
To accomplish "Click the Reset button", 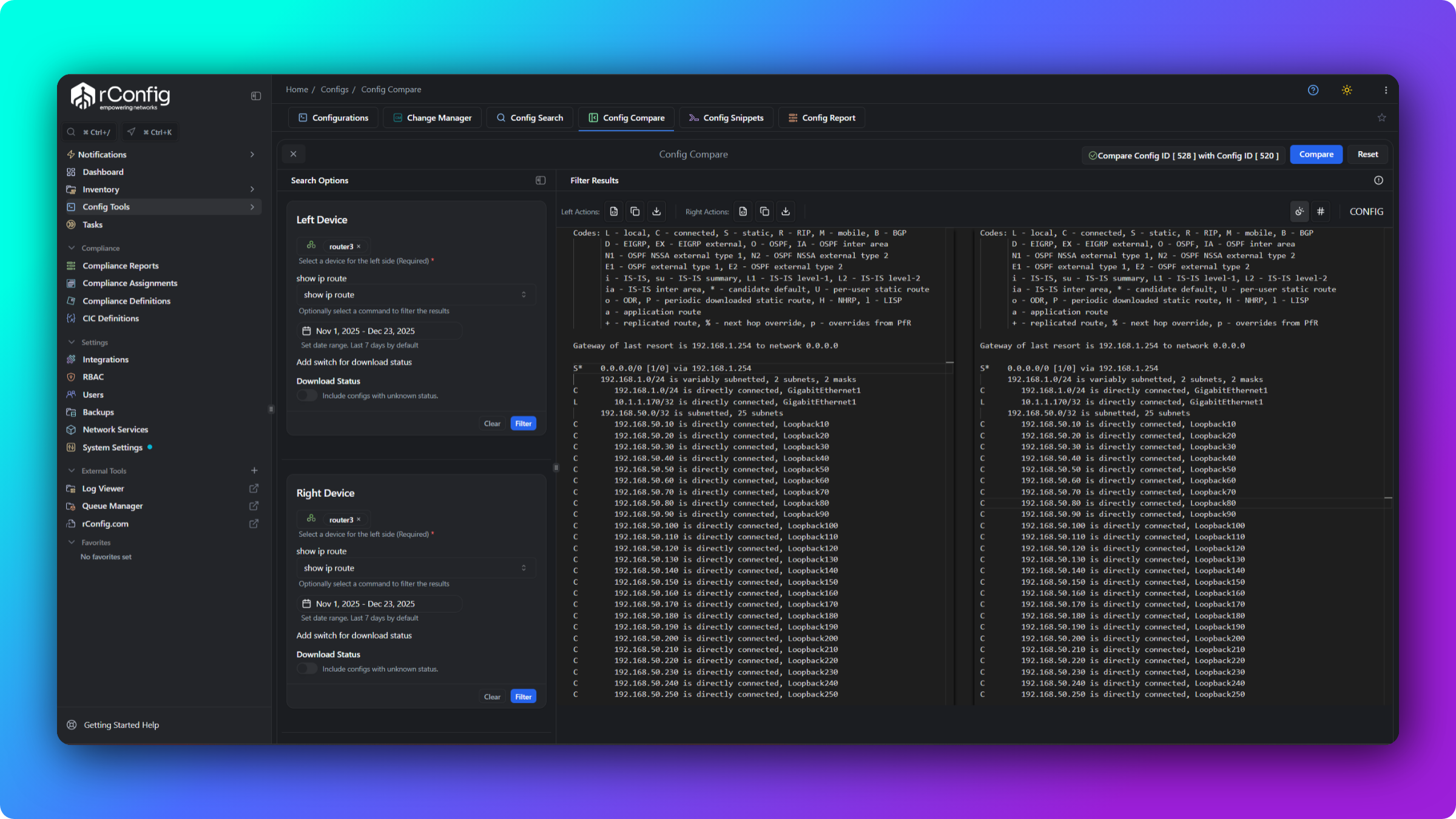I will 1367,154.
